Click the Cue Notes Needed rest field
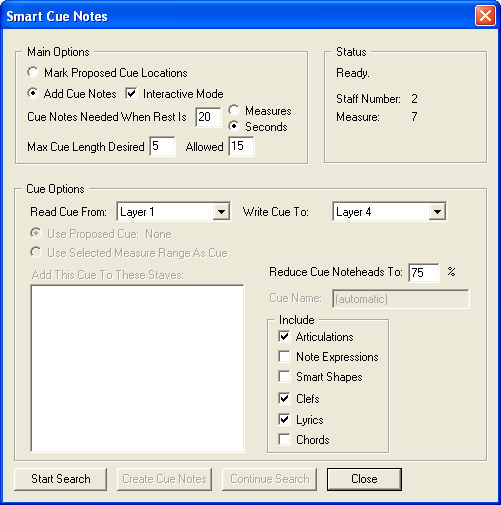 point(208,117)
